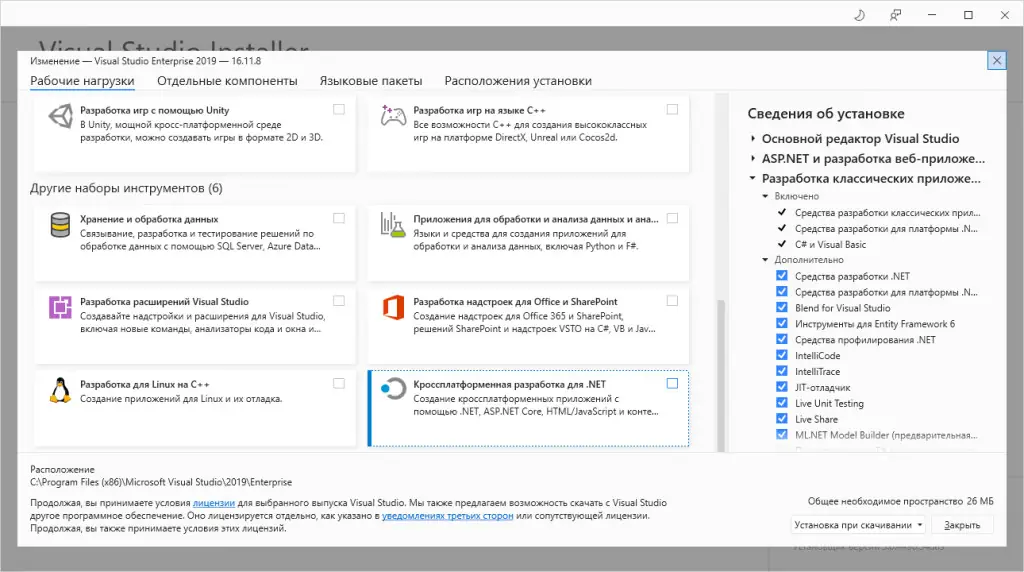Select the install location path text
The image size is (1024, 572).
tap(161, 482)
